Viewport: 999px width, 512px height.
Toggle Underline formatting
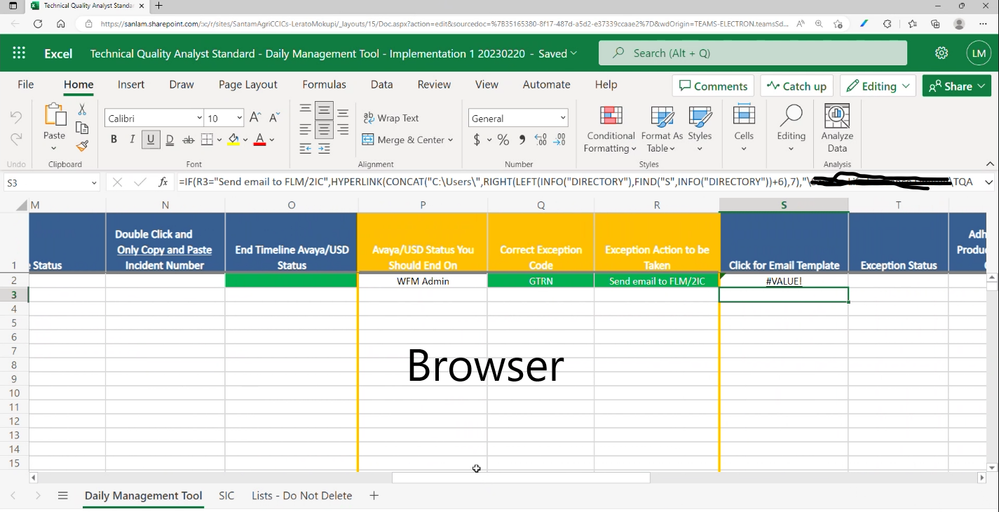click(x=151, y=139)
